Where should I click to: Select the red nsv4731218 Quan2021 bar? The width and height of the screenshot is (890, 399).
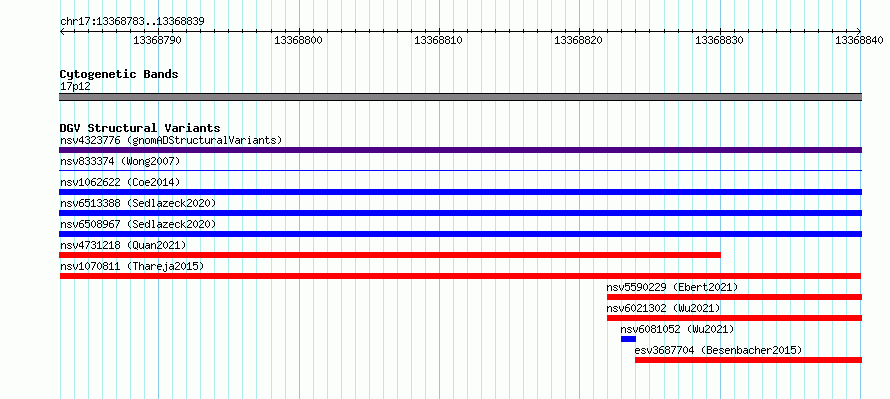tap(390, 255)
